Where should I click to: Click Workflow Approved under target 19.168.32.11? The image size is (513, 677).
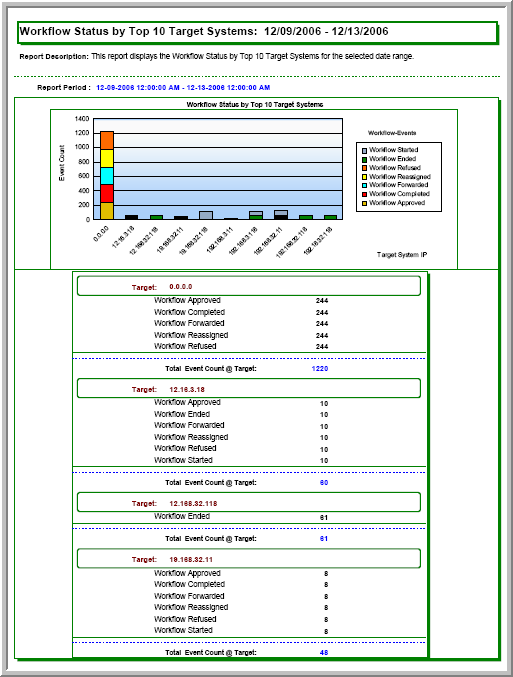tap(187, 573)
